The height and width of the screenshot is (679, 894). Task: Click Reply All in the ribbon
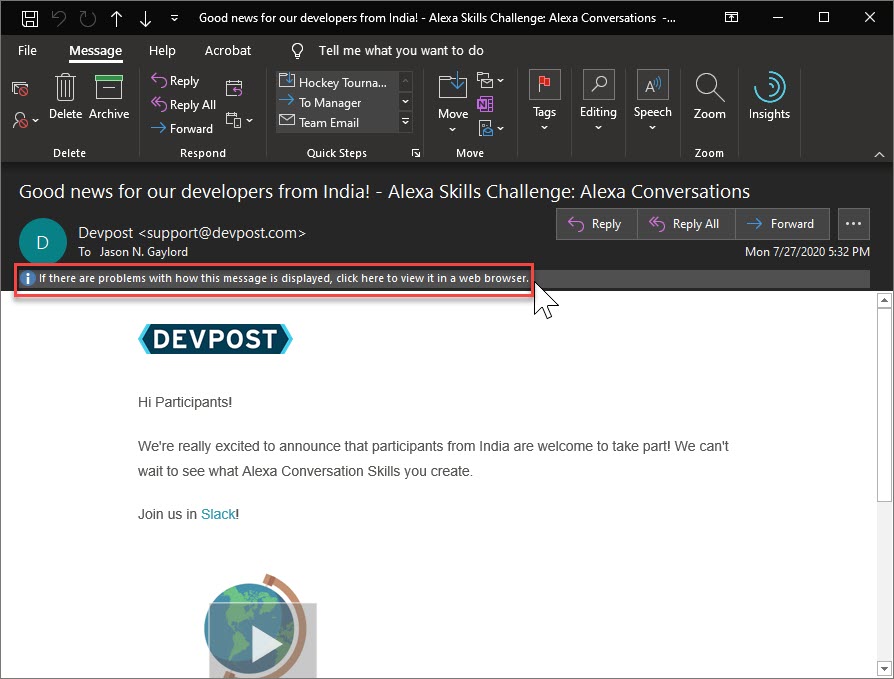coord(183,104)
